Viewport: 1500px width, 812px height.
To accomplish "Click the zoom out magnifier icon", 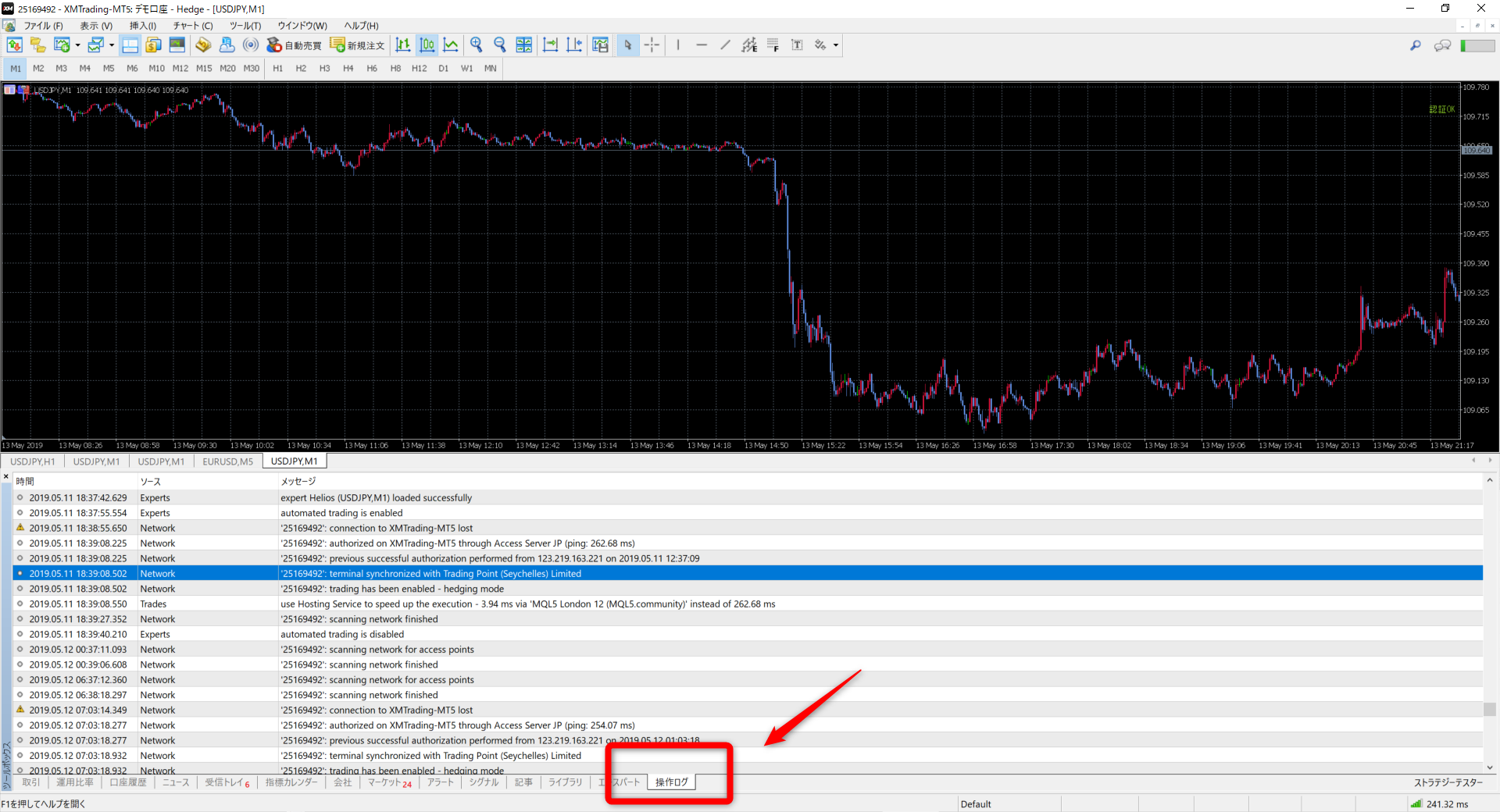I will [x=500, y=45].
